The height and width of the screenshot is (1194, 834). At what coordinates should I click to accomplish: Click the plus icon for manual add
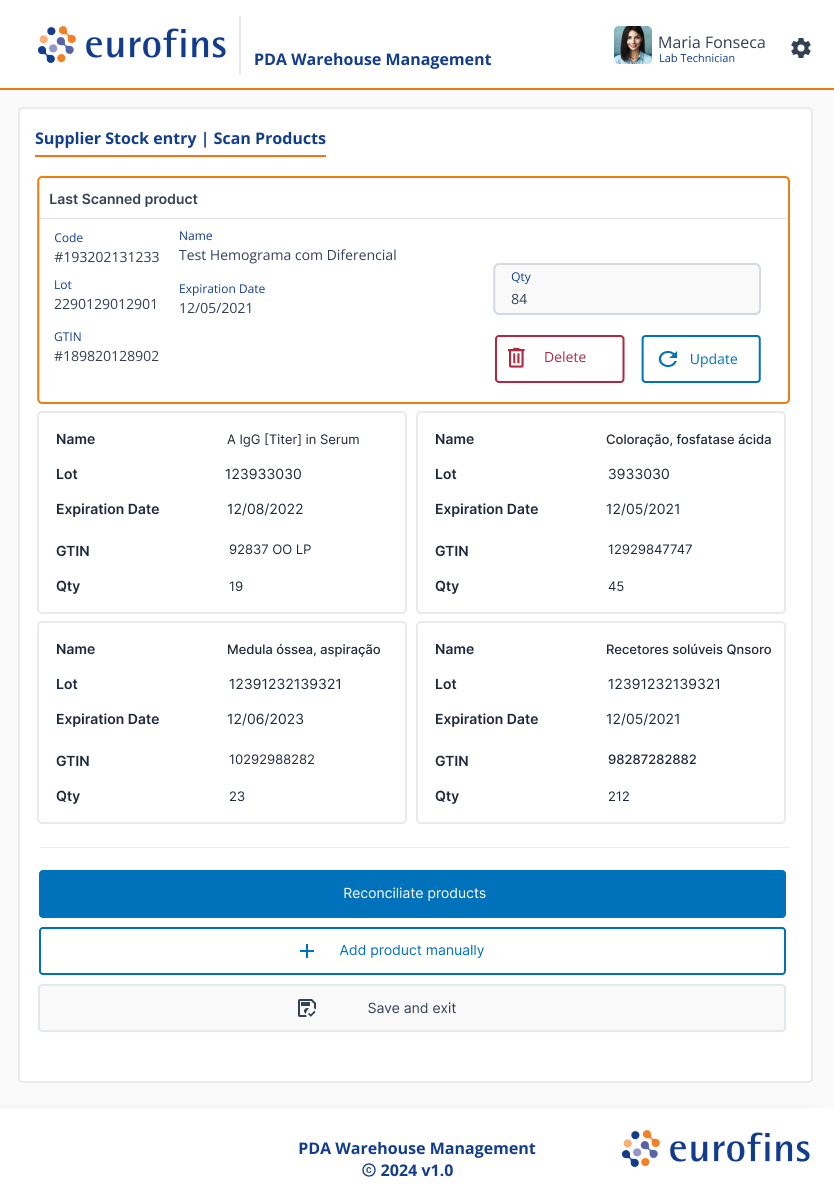coord(307,951)
